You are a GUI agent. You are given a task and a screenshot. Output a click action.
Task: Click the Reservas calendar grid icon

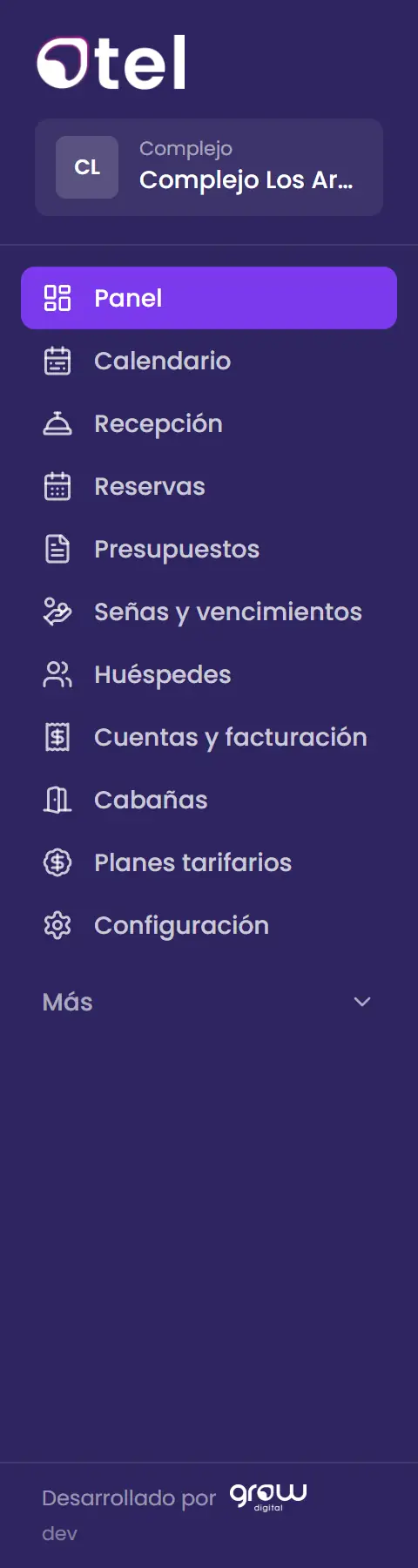[57, 486]
